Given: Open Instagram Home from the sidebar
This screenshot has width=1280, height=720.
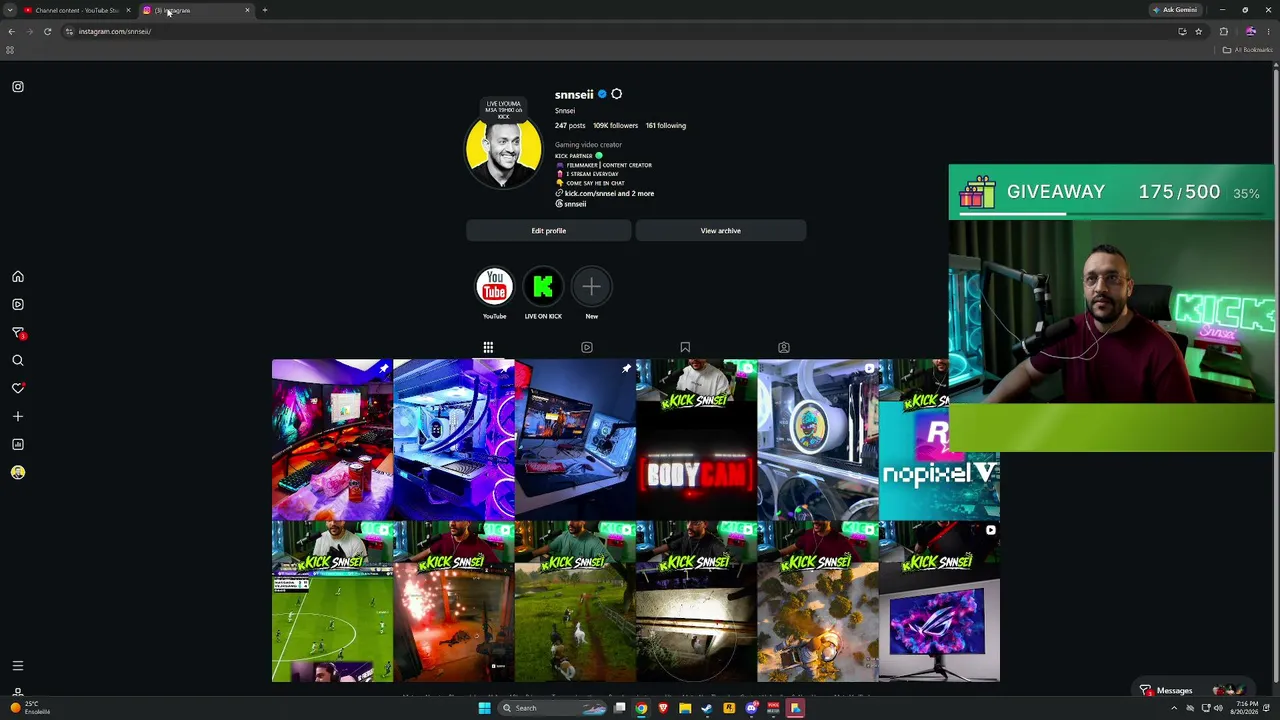Looking at the screenshot, I should point(18,277).
